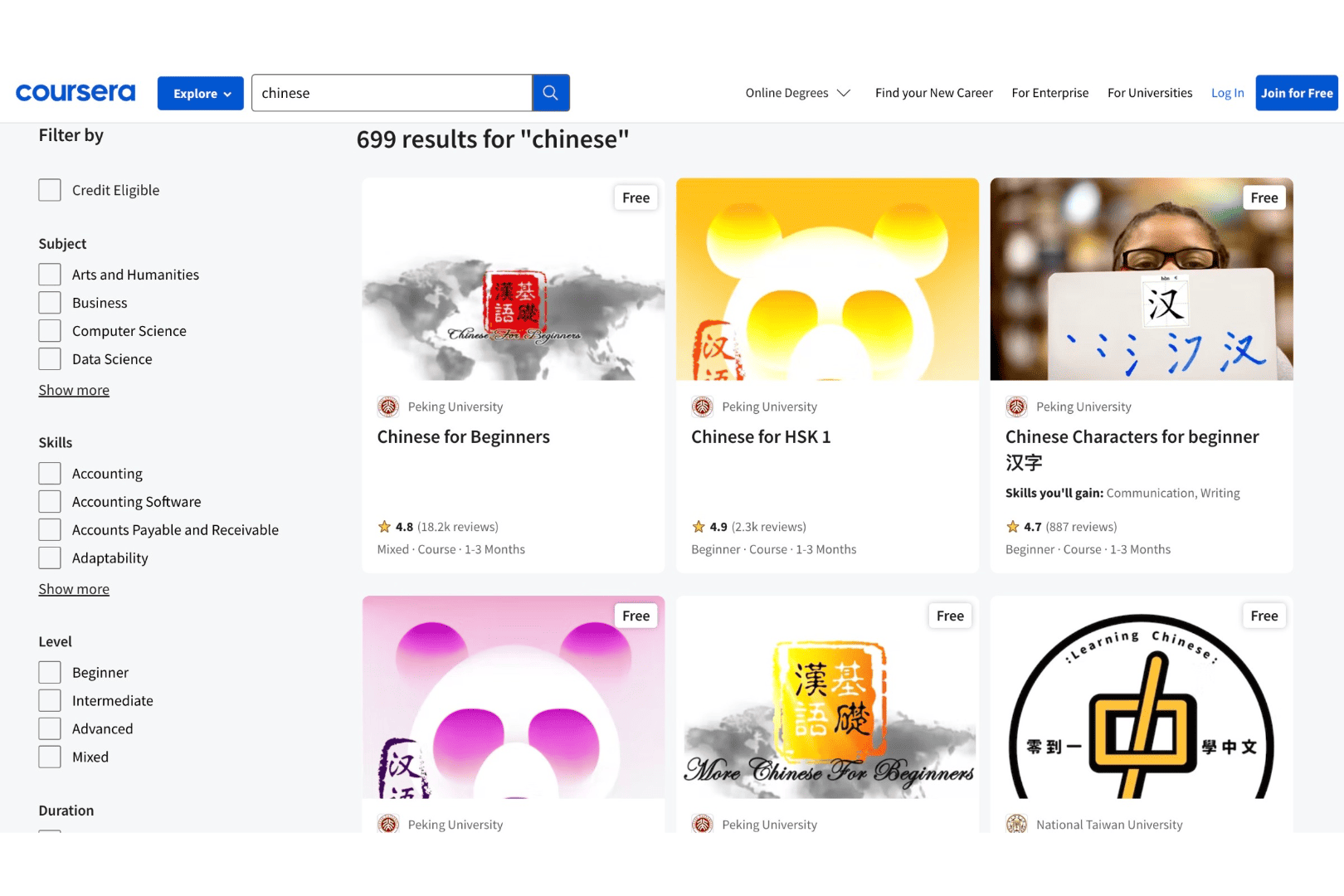This screenshot has width=1344, height=896.
Task: Click Mixed · Course · 1-3 Months text
Action: coord(451,549)
